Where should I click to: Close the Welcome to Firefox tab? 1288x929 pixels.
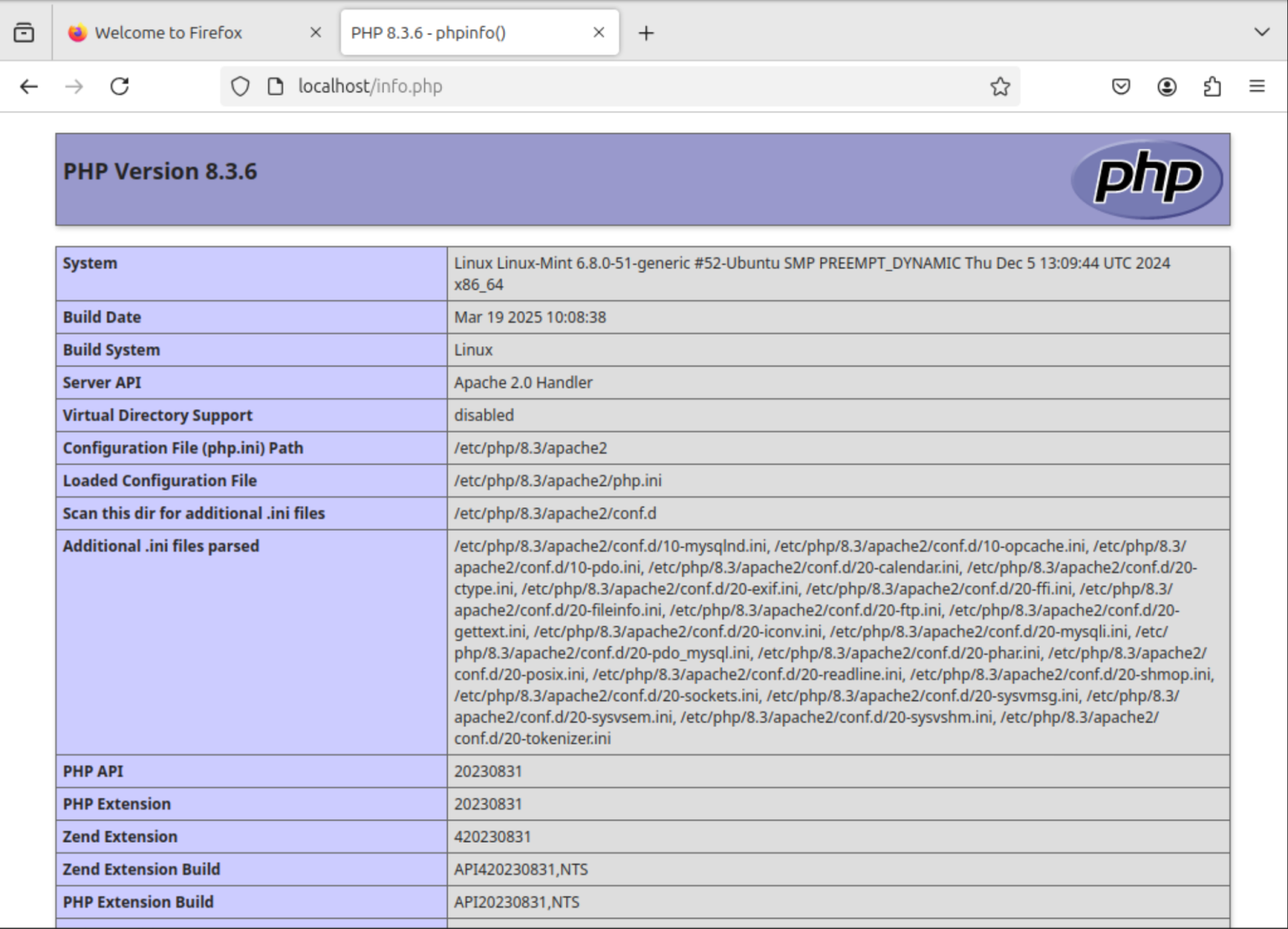point(315,32)
